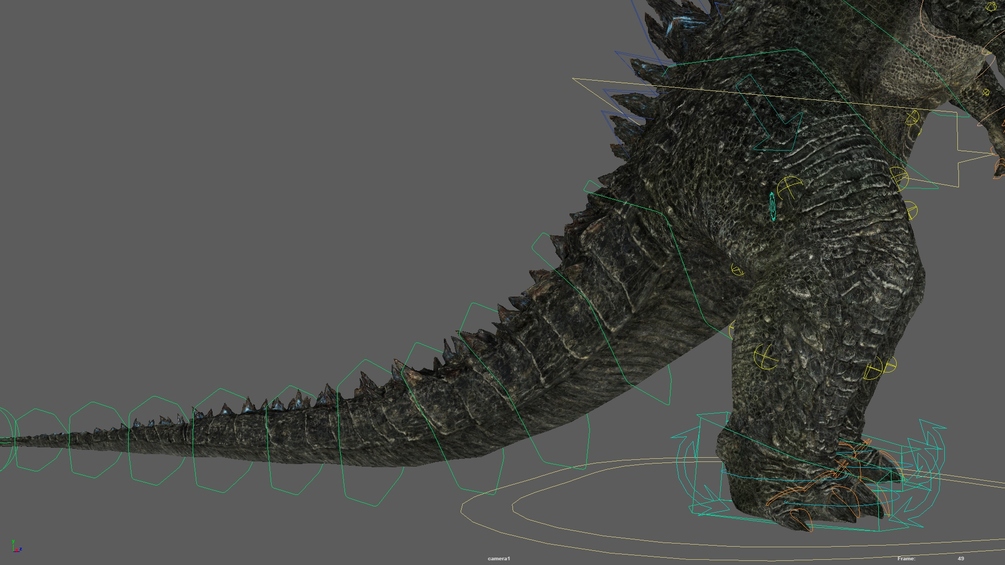The image size is (1005, 565).
Task: Select the teal downward arrow hip control
Action: tap(768, 115)
